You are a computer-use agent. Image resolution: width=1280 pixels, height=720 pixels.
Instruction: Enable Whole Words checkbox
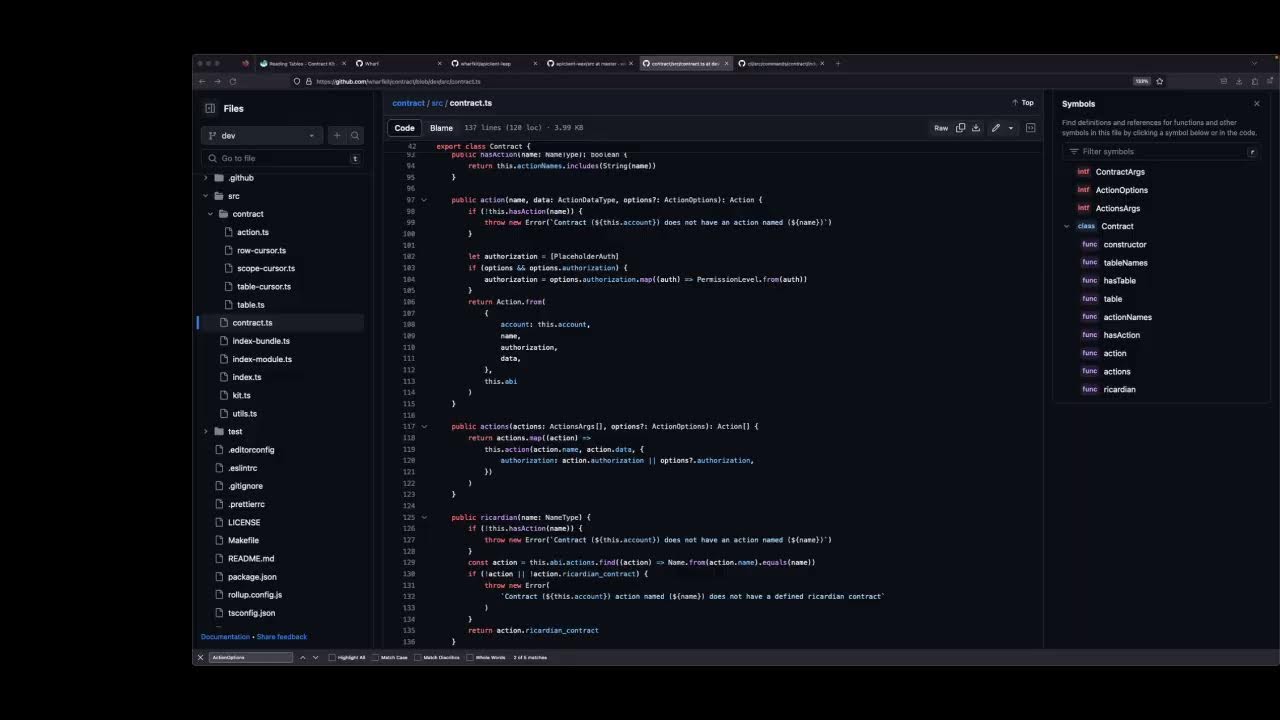pyautogui.click(x=470, y=657)
